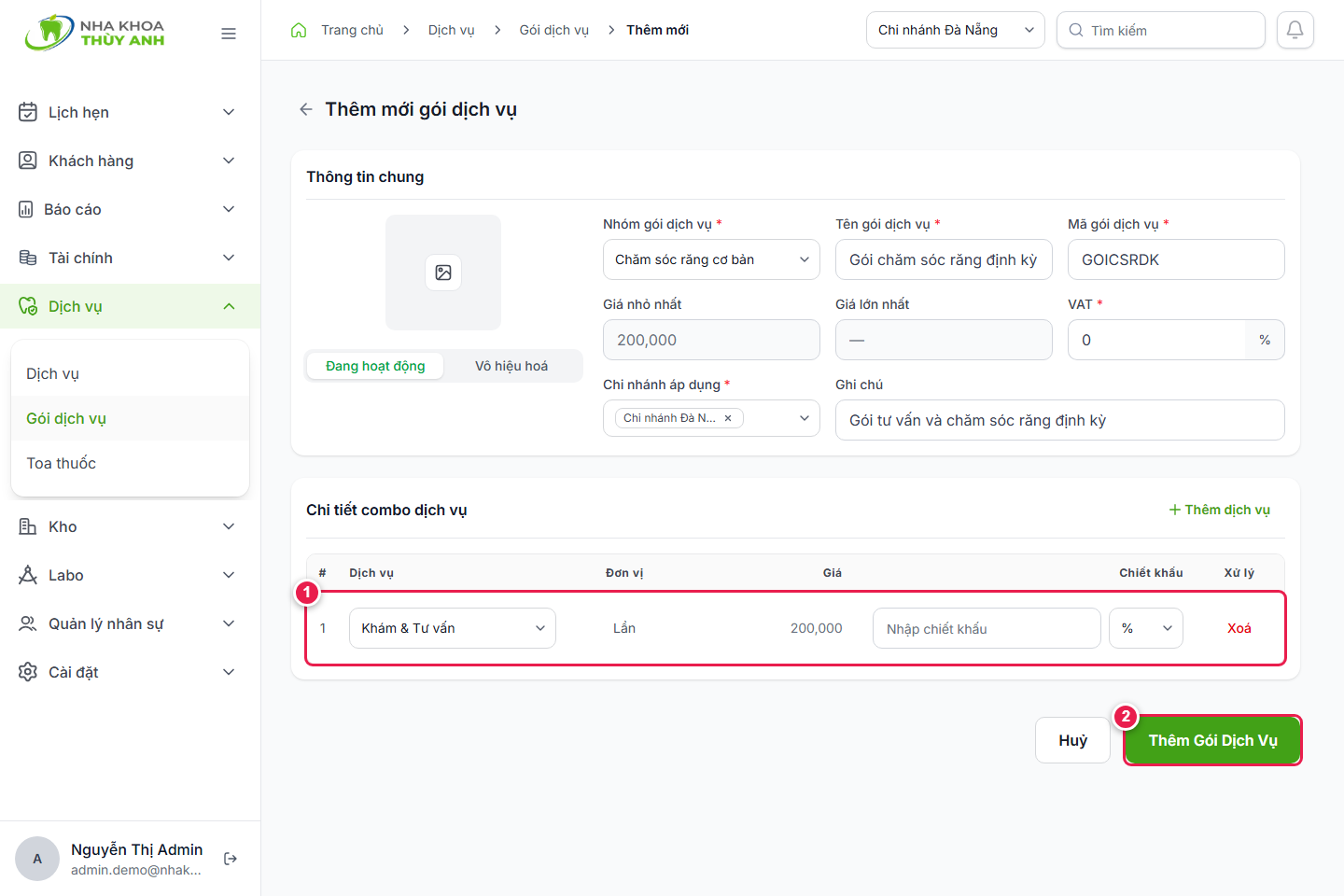Collapse the Dịch vụ sidebar section chevron
The width and height of the screenshot is (1344, 896).
[x=229, y=306]
